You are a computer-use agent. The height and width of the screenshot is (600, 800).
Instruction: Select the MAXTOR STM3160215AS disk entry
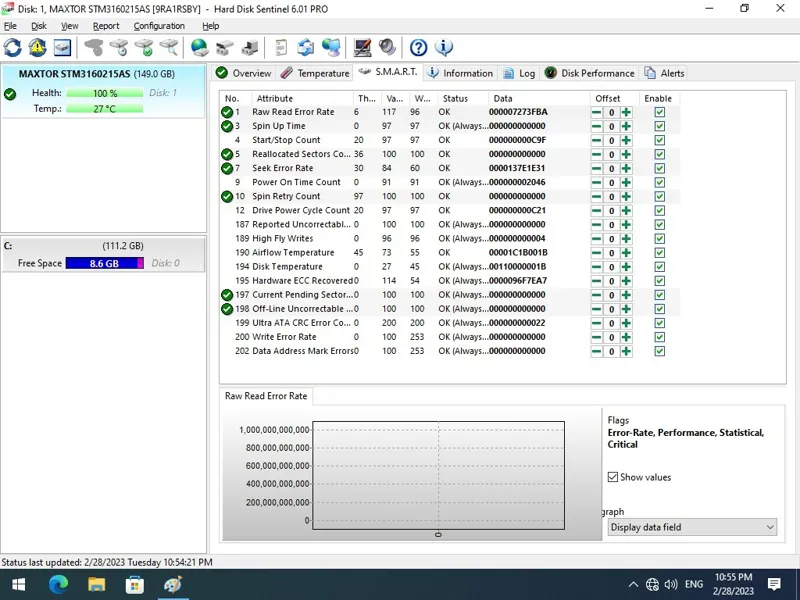pos(103,91)
